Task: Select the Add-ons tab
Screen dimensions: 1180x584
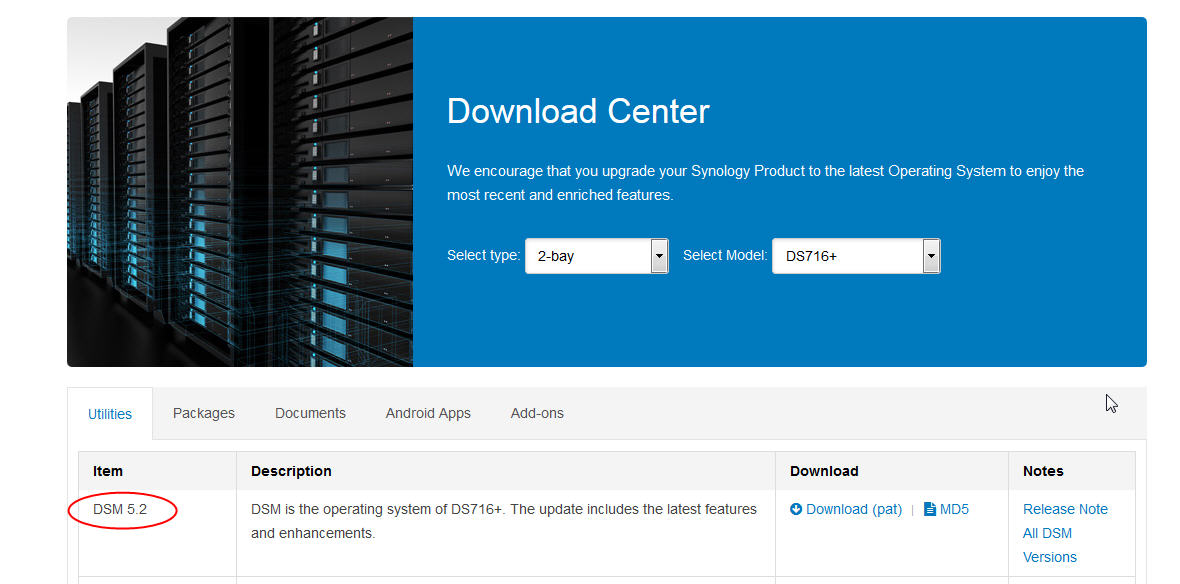Action: (x=537, y=413)
